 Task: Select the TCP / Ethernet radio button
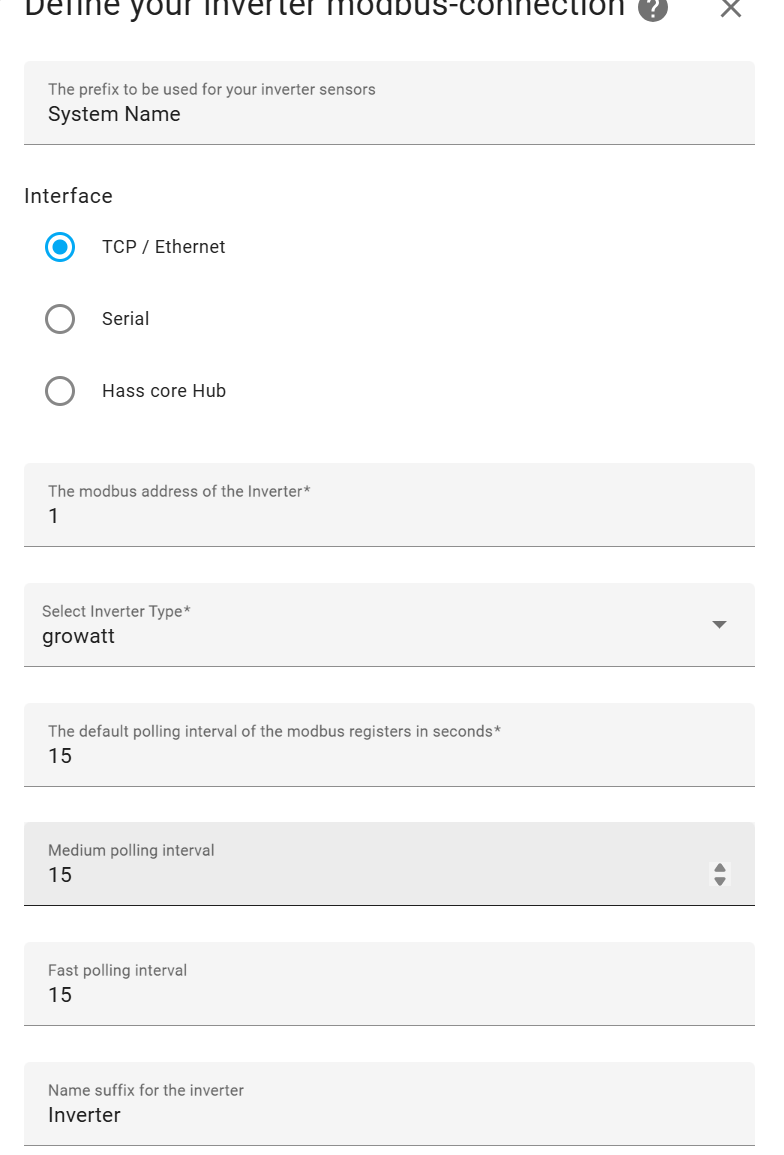[60, 247]
